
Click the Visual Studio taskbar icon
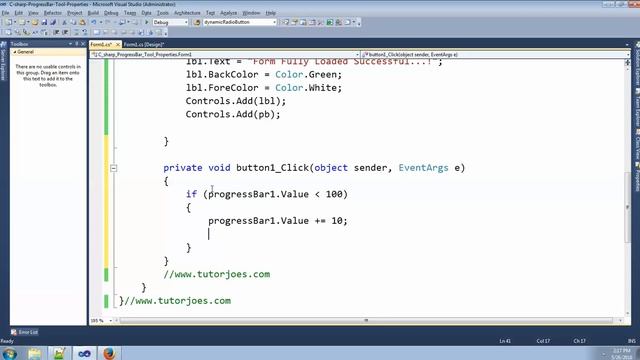(x=84, y=353)
